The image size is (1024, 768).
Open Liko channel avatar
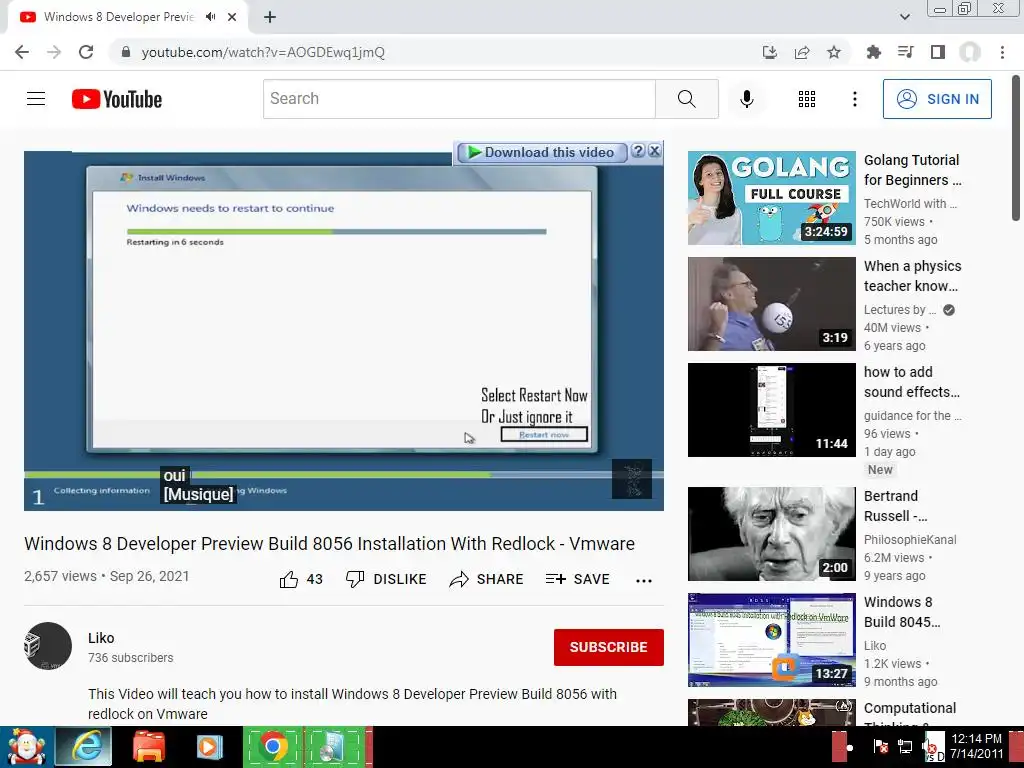click(48, 646)
